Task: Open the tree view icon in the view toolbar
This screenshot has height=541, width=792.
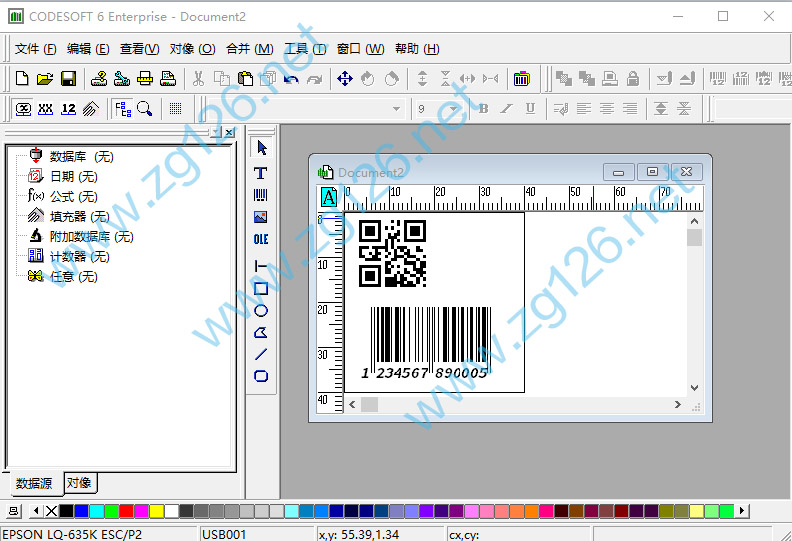Action: coord(123,109)
